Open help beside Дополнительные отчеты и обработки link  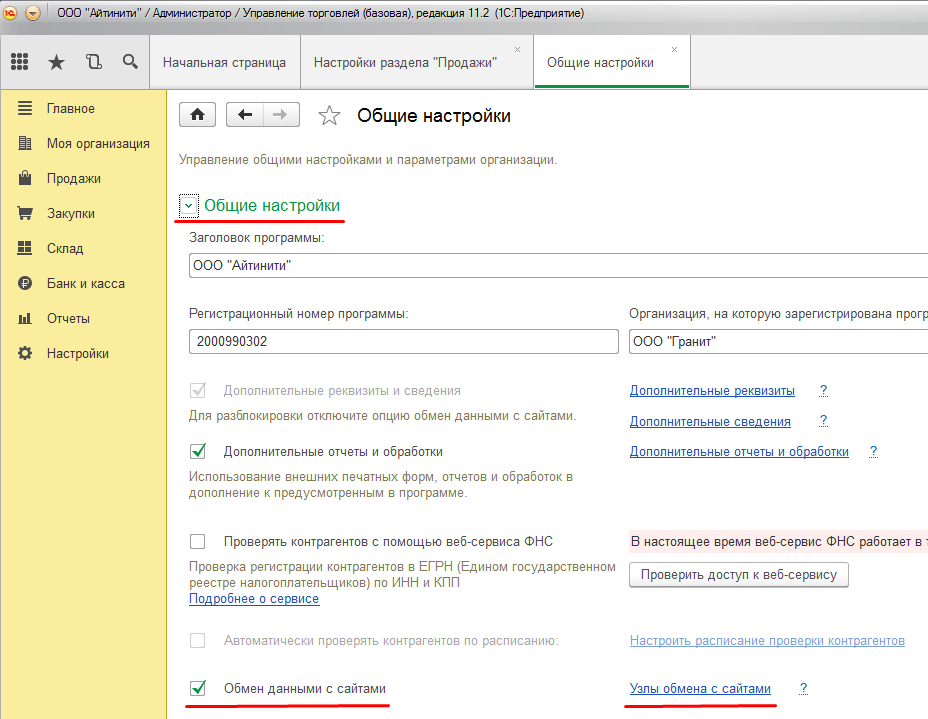click(x=873, y=452)
